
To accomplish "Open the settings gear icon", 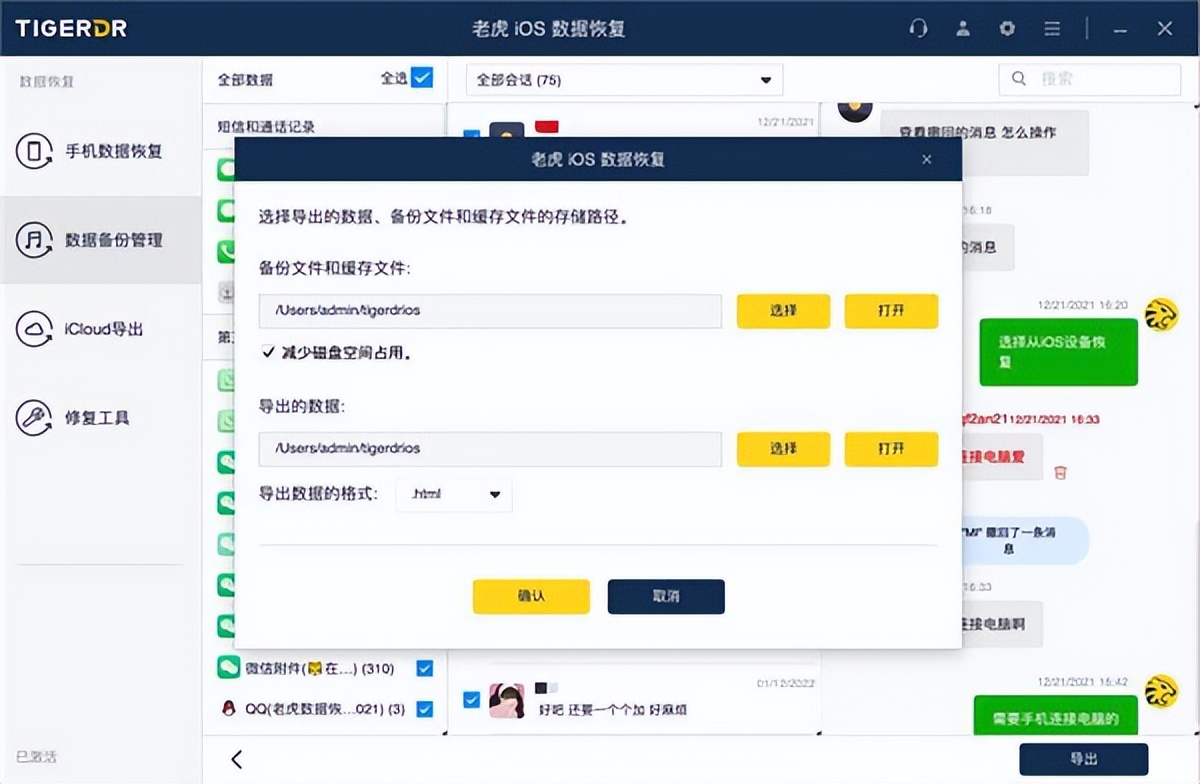I will pos(1007,29).
